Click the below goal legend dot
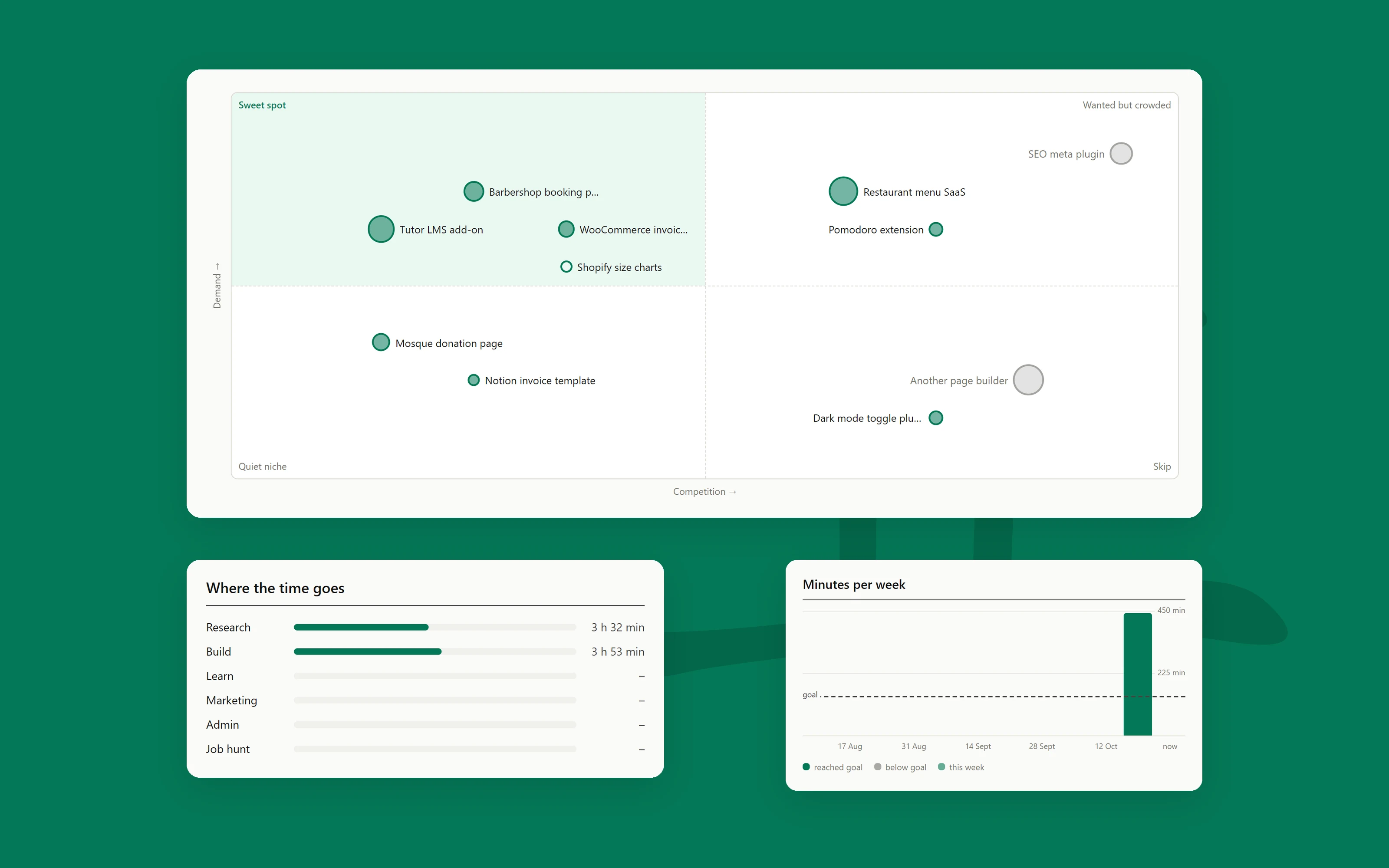Viewport: 1389px width, 868px height. pyautogui.click(x=878, y=767)
